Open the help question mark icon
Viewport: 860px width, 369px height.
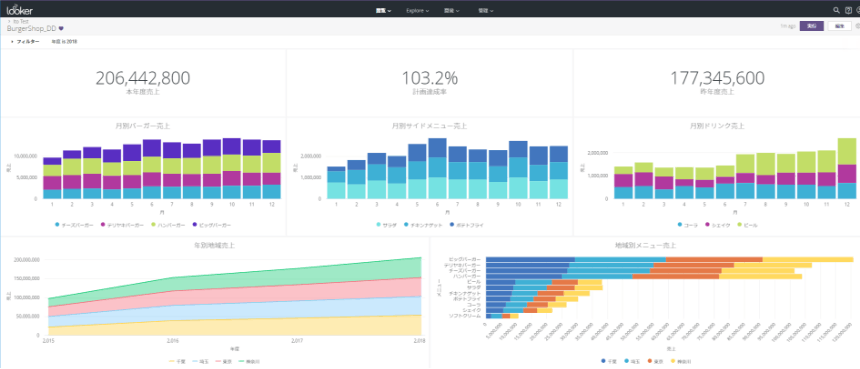coord(848,10)
